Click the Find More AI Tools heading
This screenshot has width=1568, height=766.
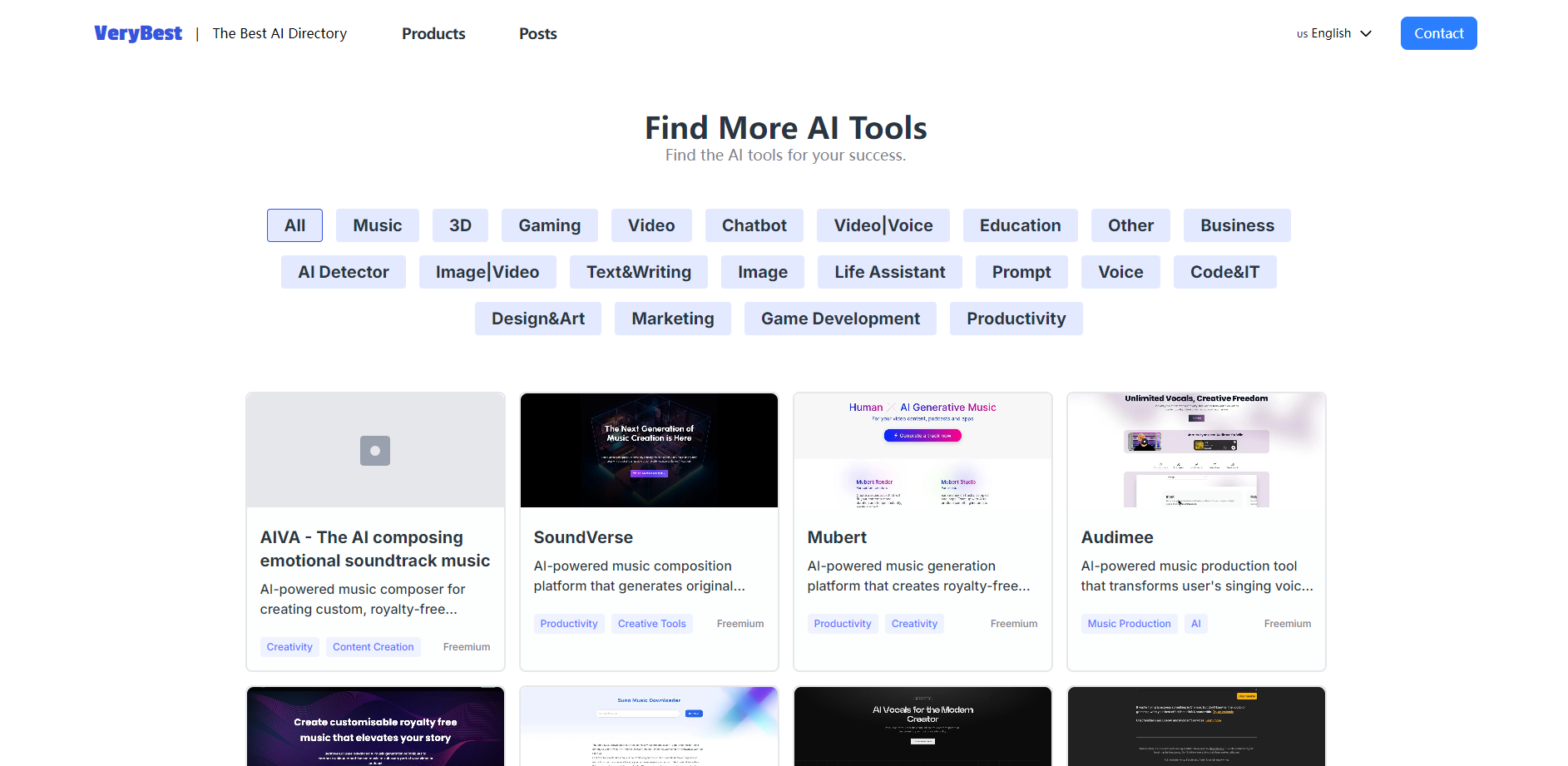786,128
